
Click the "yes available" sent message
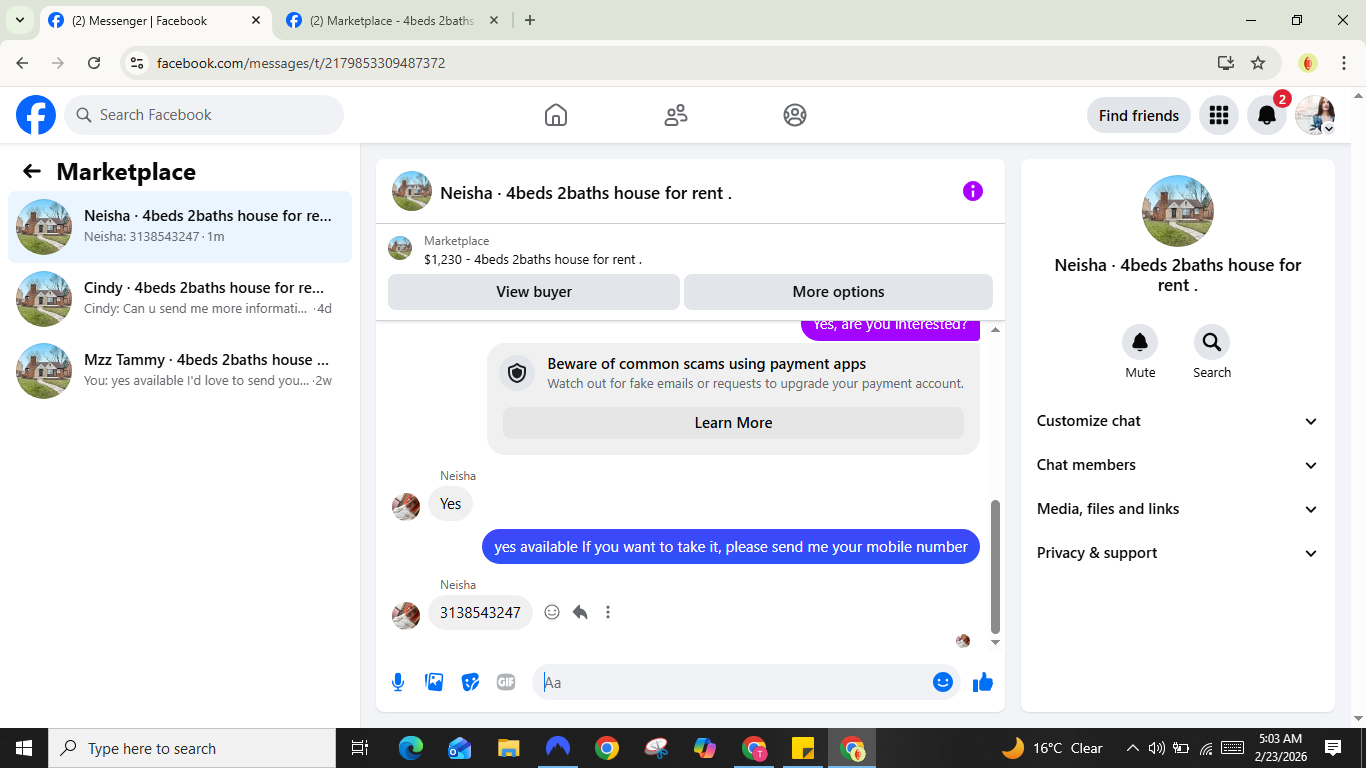[731, 547]
